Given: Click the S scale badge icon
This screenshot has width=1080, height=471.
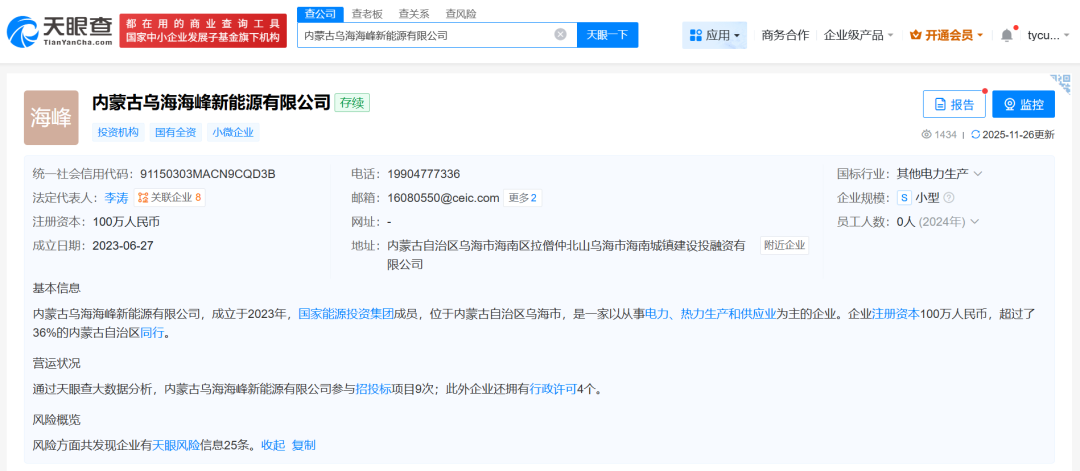Looking at the screenshot, I should click(x=904, y=198).
